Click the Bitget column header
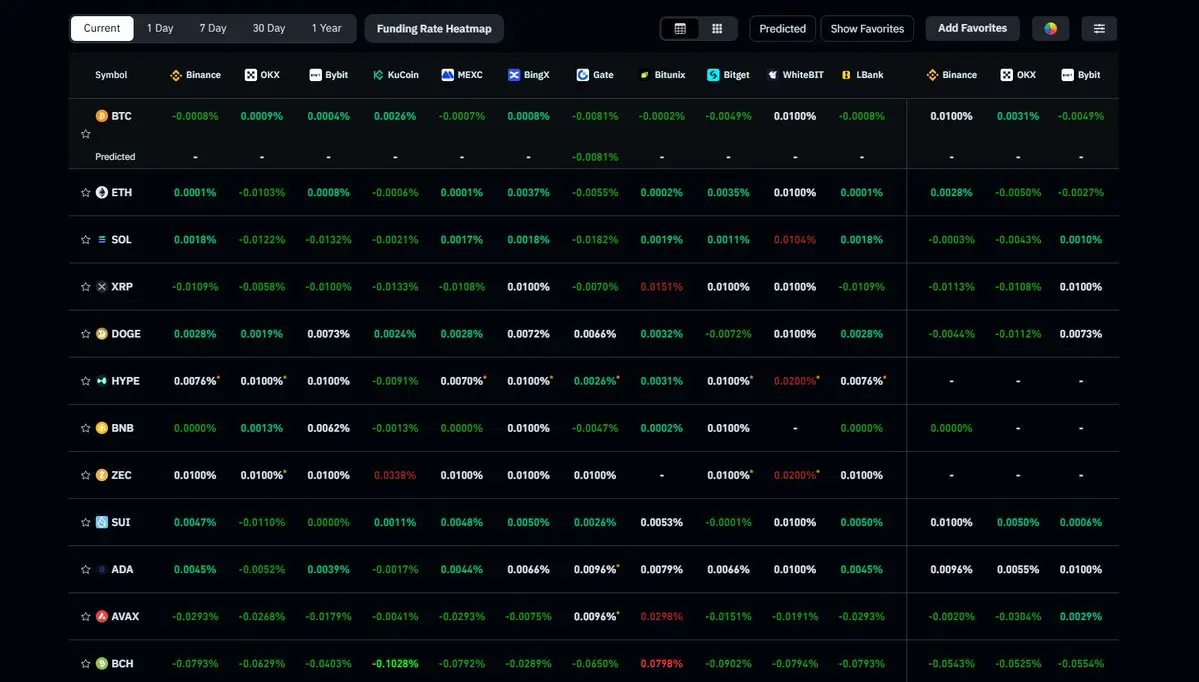Viewport: 1199px width, 682px height. [x=728, y=75]
